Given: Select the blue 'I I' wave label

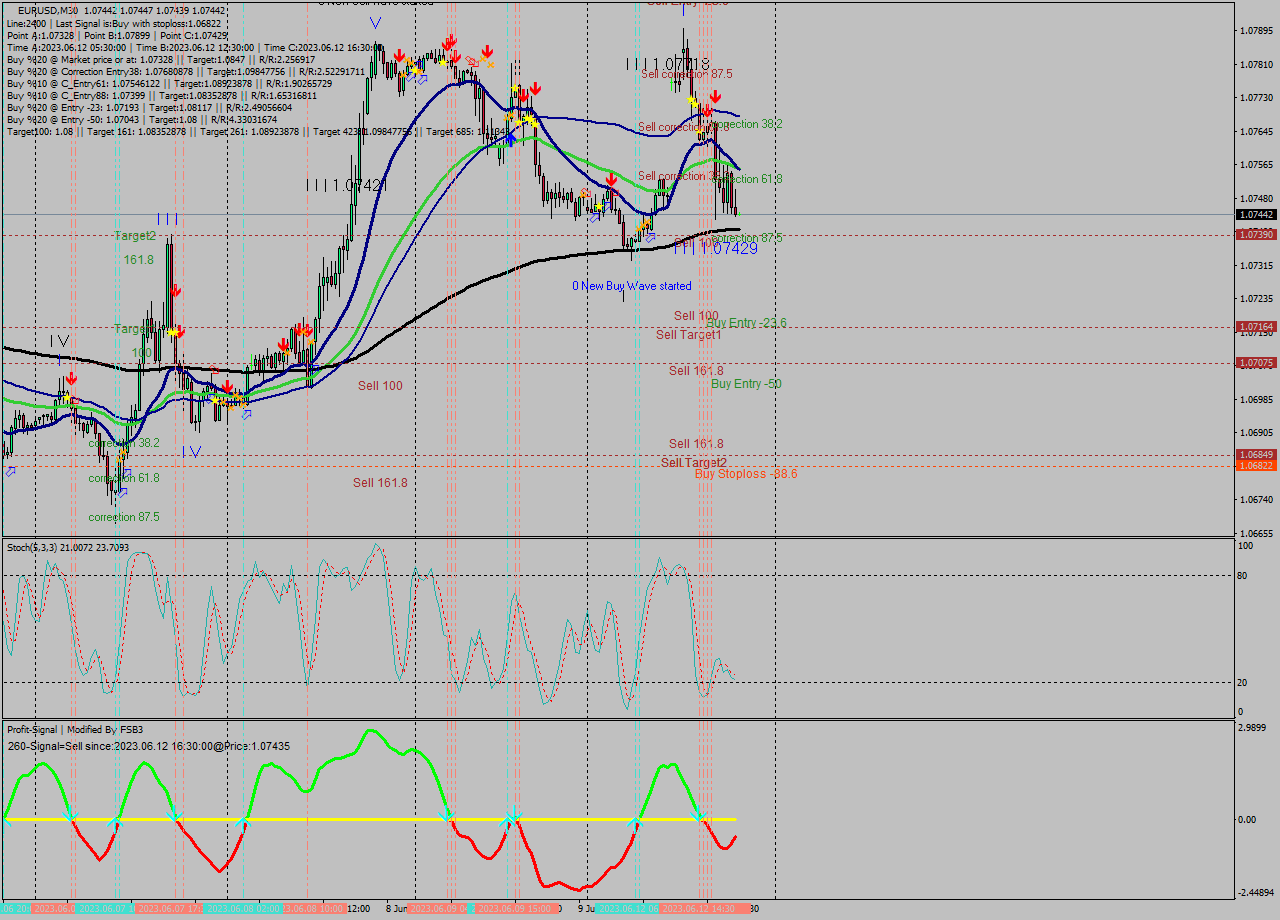Looking at the screenshot, I should click(x=167, y=218).
